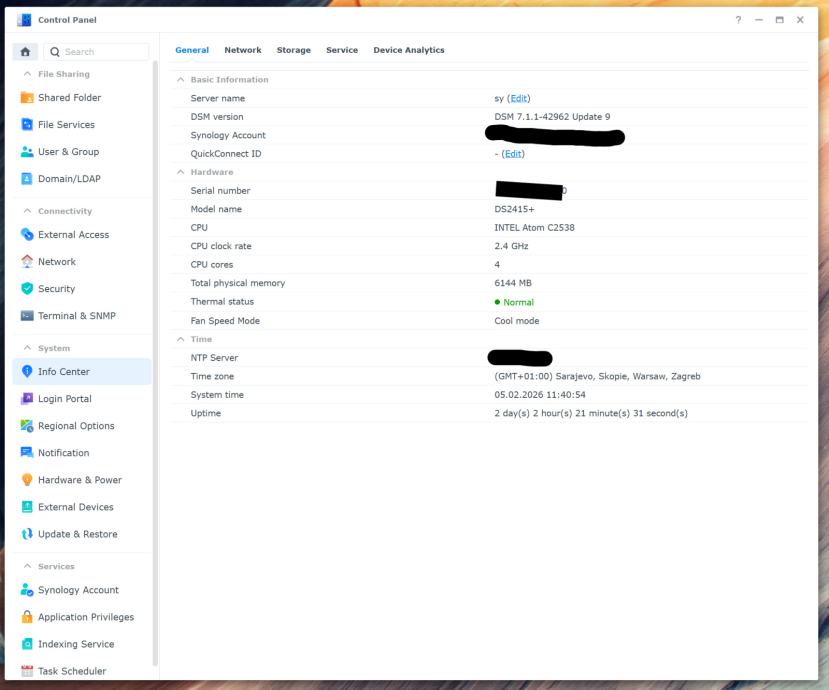Click Hardware & Power bulb icon

(27, 480)
